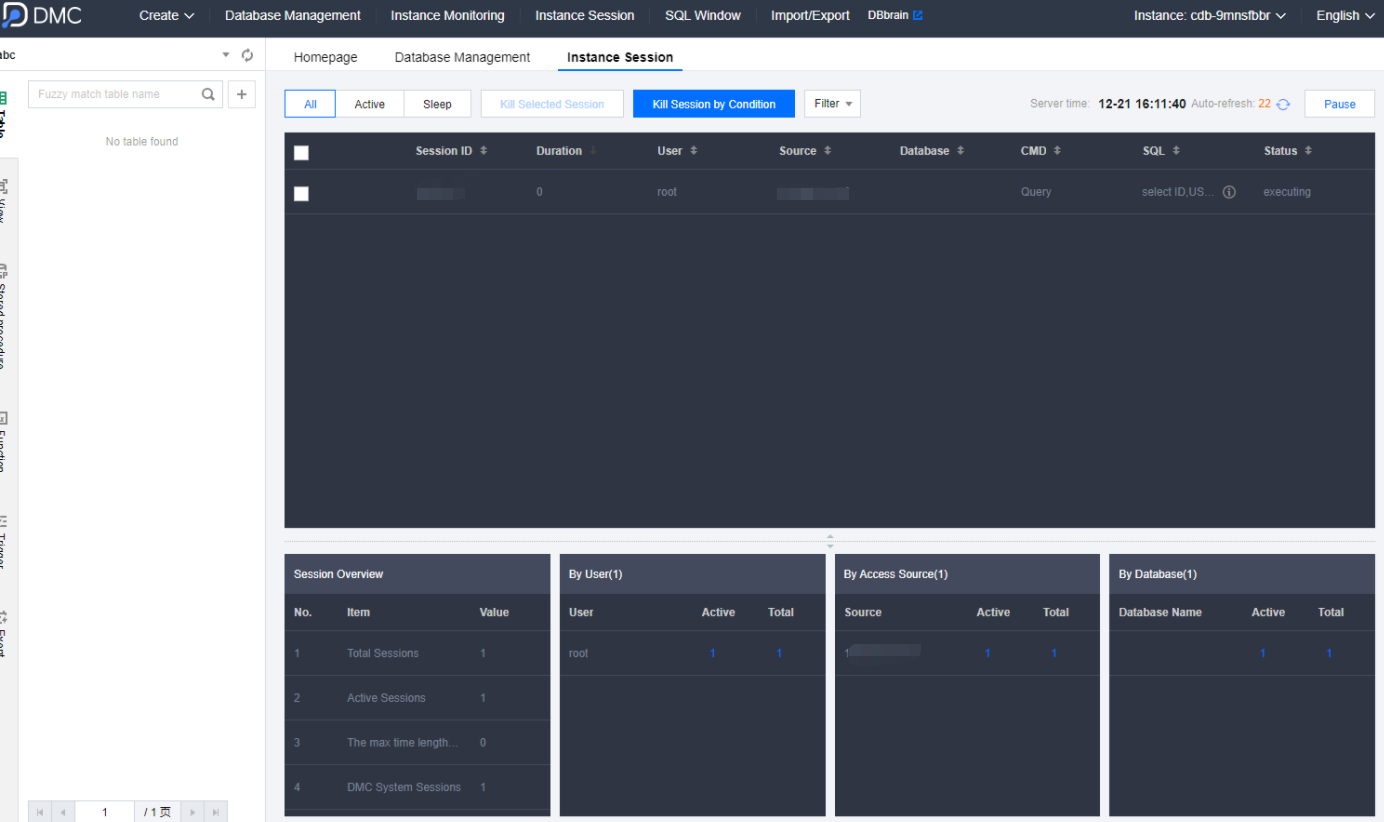
Task: Tick the checkbox for the root session row
Action: click(301, 194)
